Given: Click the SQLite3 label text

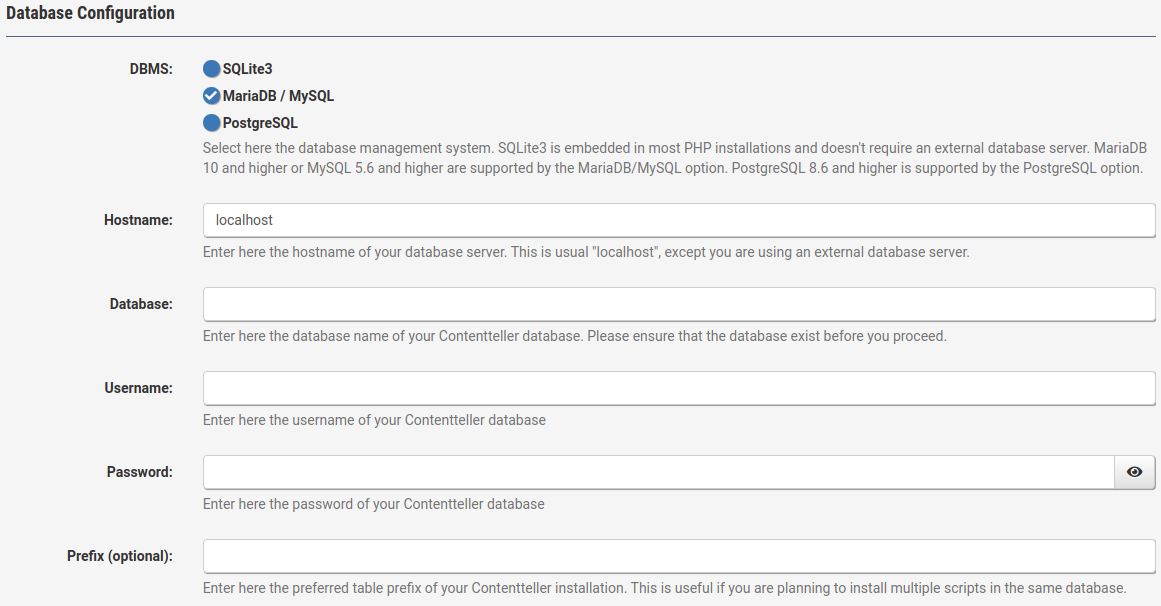Looking at the screenshot, I should pos(247,69).
